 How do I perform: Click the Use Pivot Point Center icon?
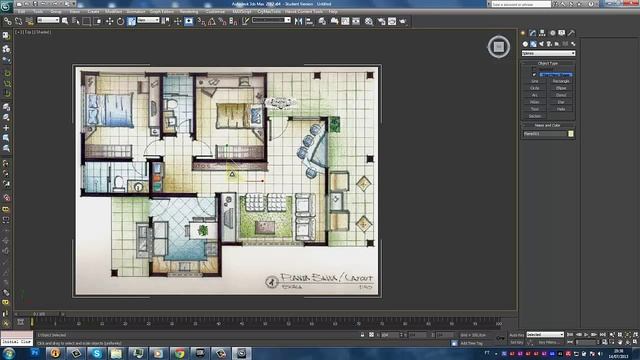tap(165, 21)
